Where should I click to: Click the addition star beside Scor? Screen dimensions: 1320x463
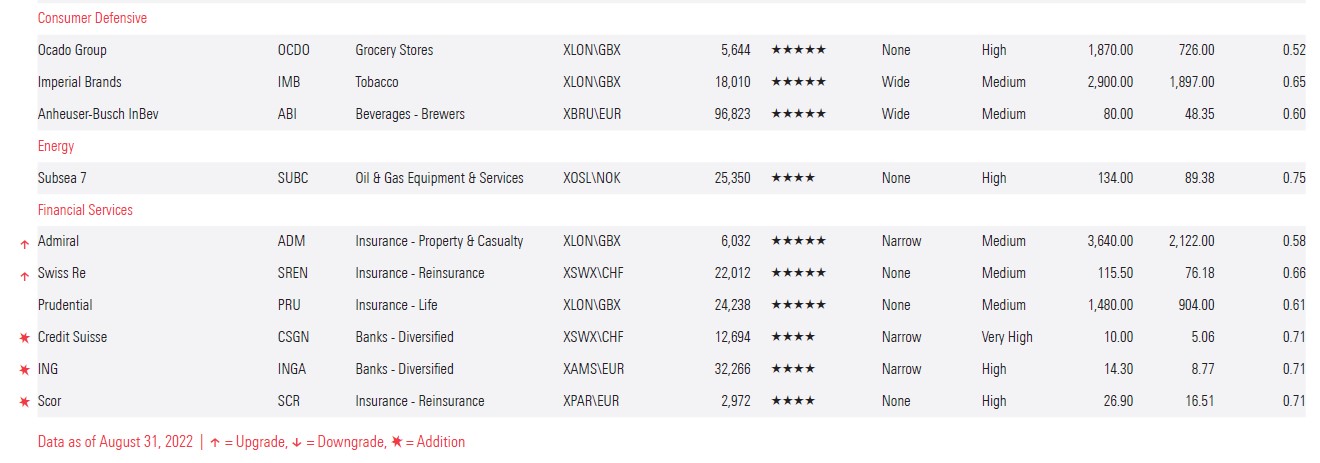(x=25, y=402)
